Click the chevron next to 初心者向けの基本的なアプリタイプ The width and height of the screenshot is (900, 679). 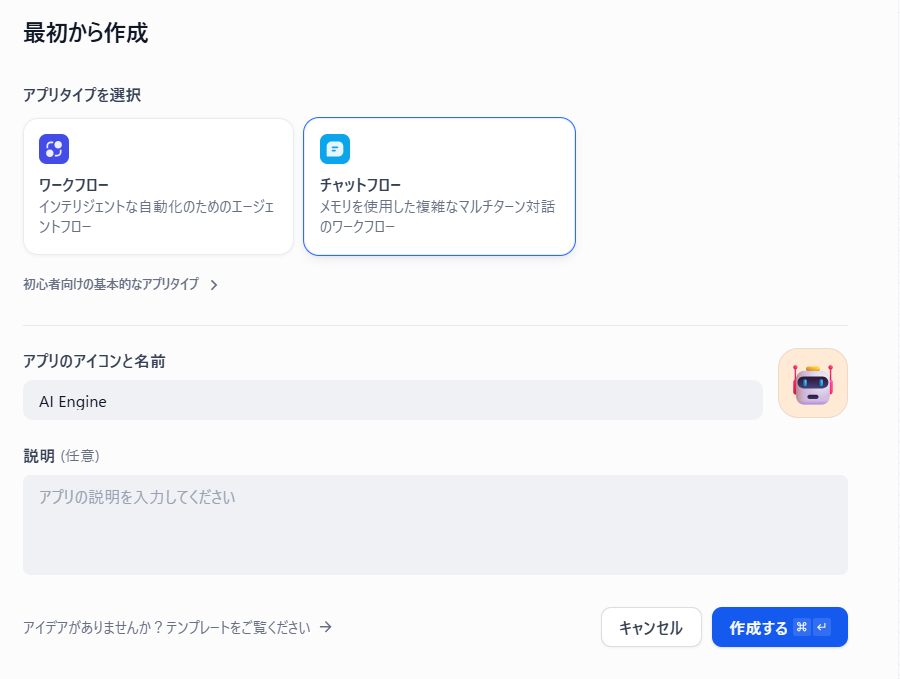pos(214,285)
